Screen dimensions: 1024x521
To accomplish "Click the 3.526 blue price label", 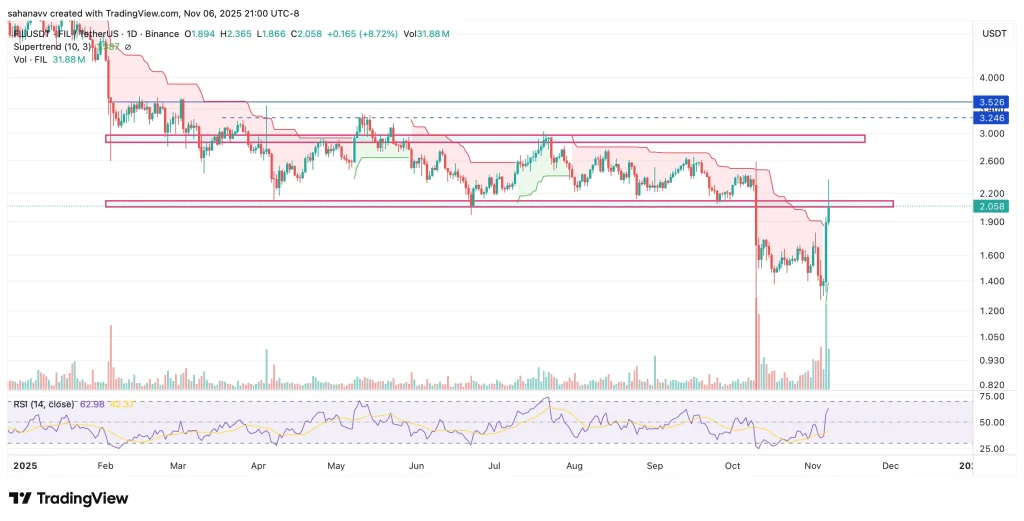I will [991, 102].
